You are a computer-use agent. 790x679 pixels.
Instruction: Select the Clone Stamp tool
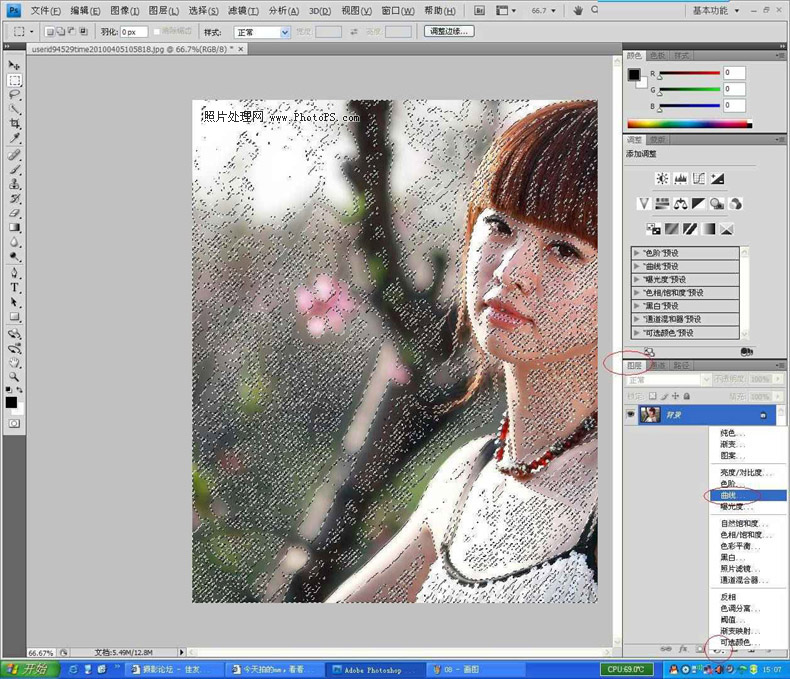[x=14, y=184]
